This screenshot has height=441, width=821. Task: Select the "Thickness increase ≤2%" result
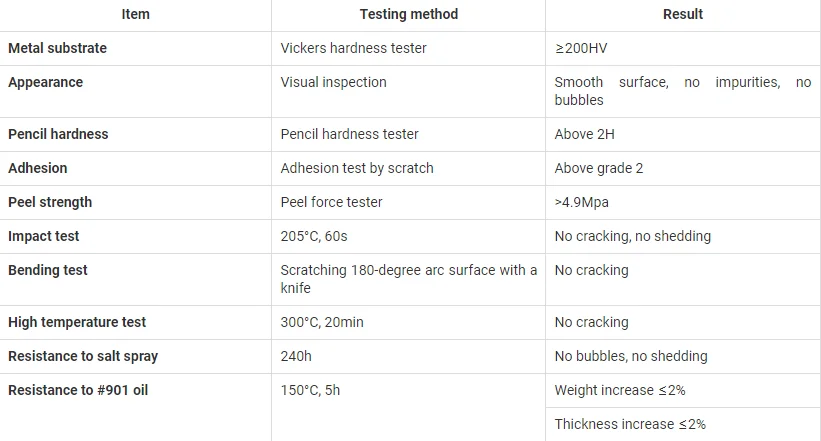(630, 424)
